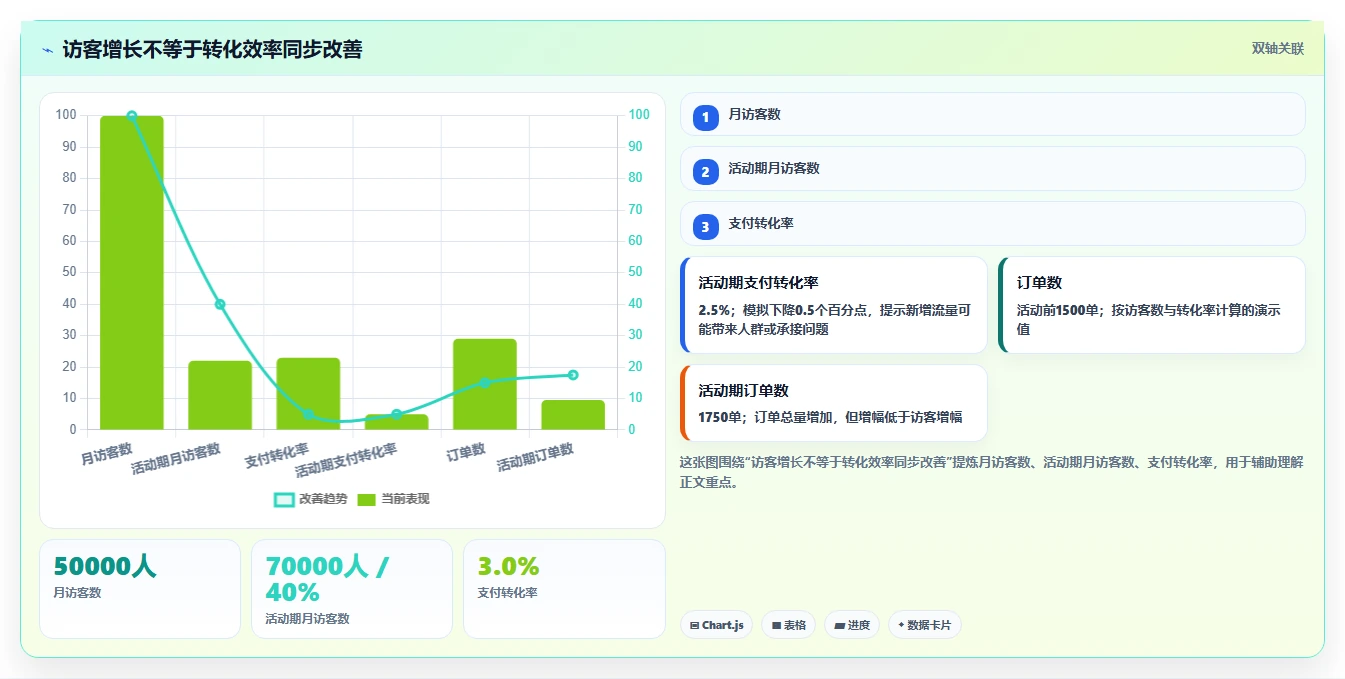Open the 订单数 info card
This screenshot has height=679, width=1345.
tap(1152, 305)
